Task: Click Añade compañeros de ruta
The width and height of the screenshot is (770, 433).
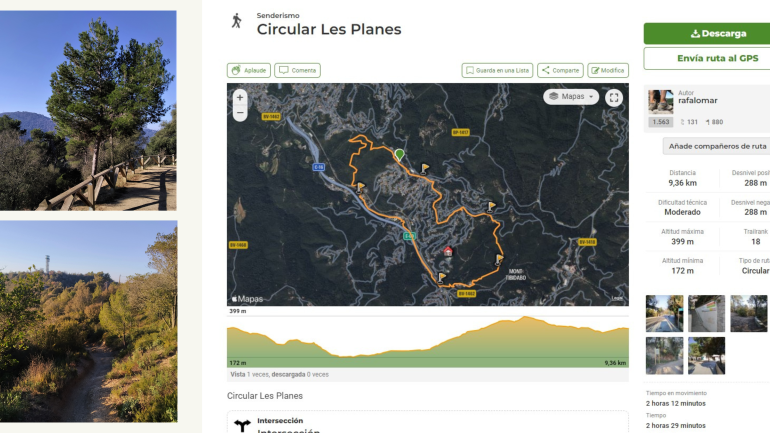Action: click(717, 146)
